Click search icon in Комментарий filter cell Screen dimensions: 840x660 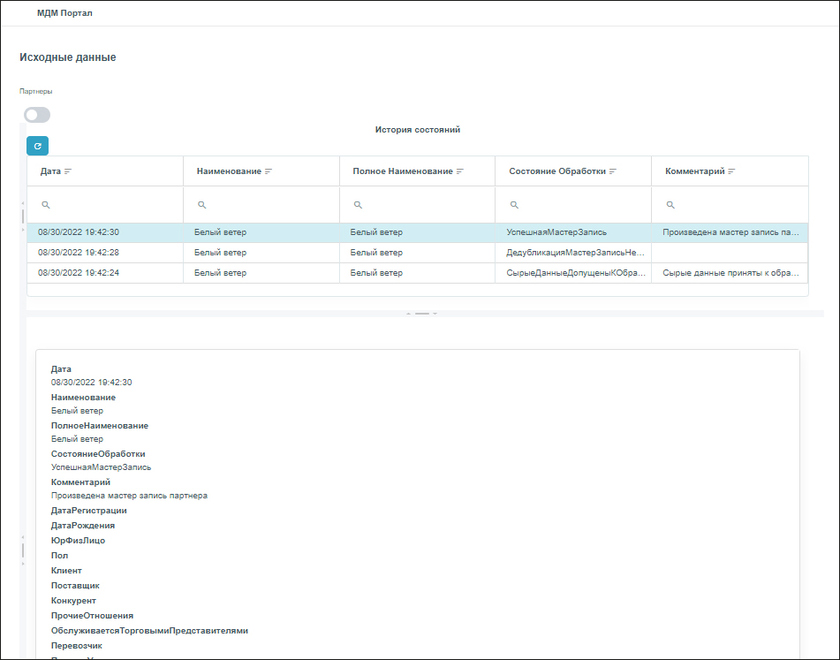(x=670, y=205)
